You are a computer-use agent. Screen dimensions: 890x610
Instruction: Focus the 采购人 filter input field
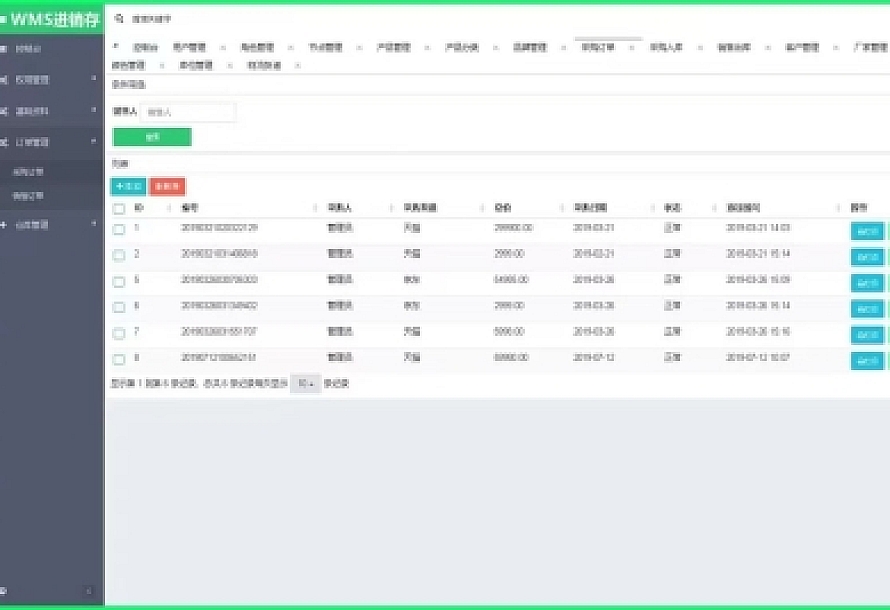(189, 112)
